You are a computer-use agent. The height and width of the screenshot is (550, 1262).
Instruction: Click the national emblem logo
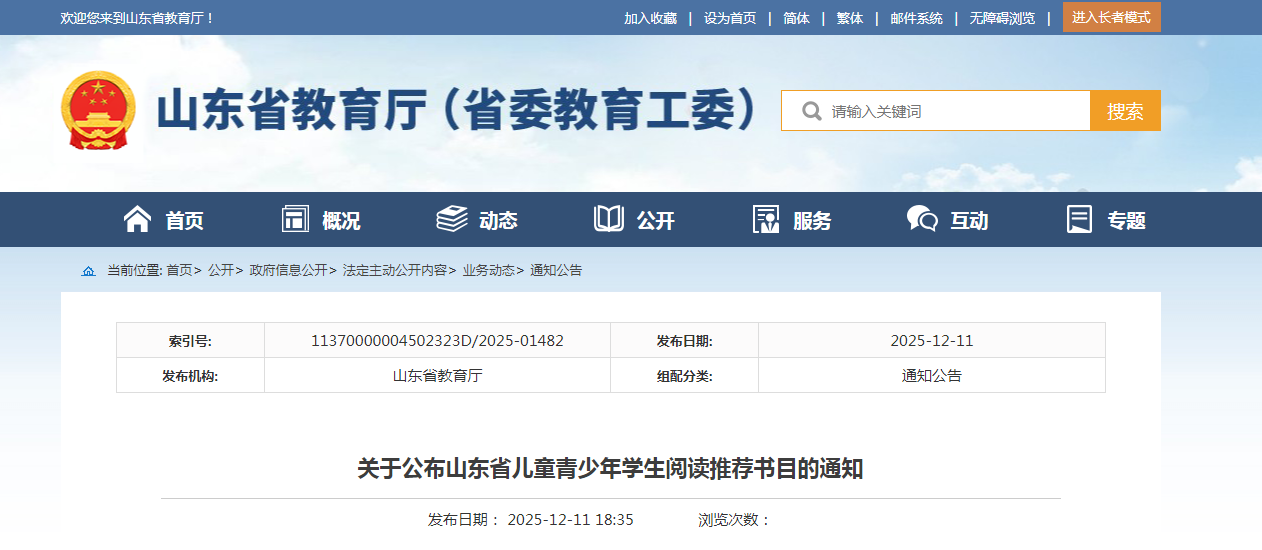coord(98,110)
